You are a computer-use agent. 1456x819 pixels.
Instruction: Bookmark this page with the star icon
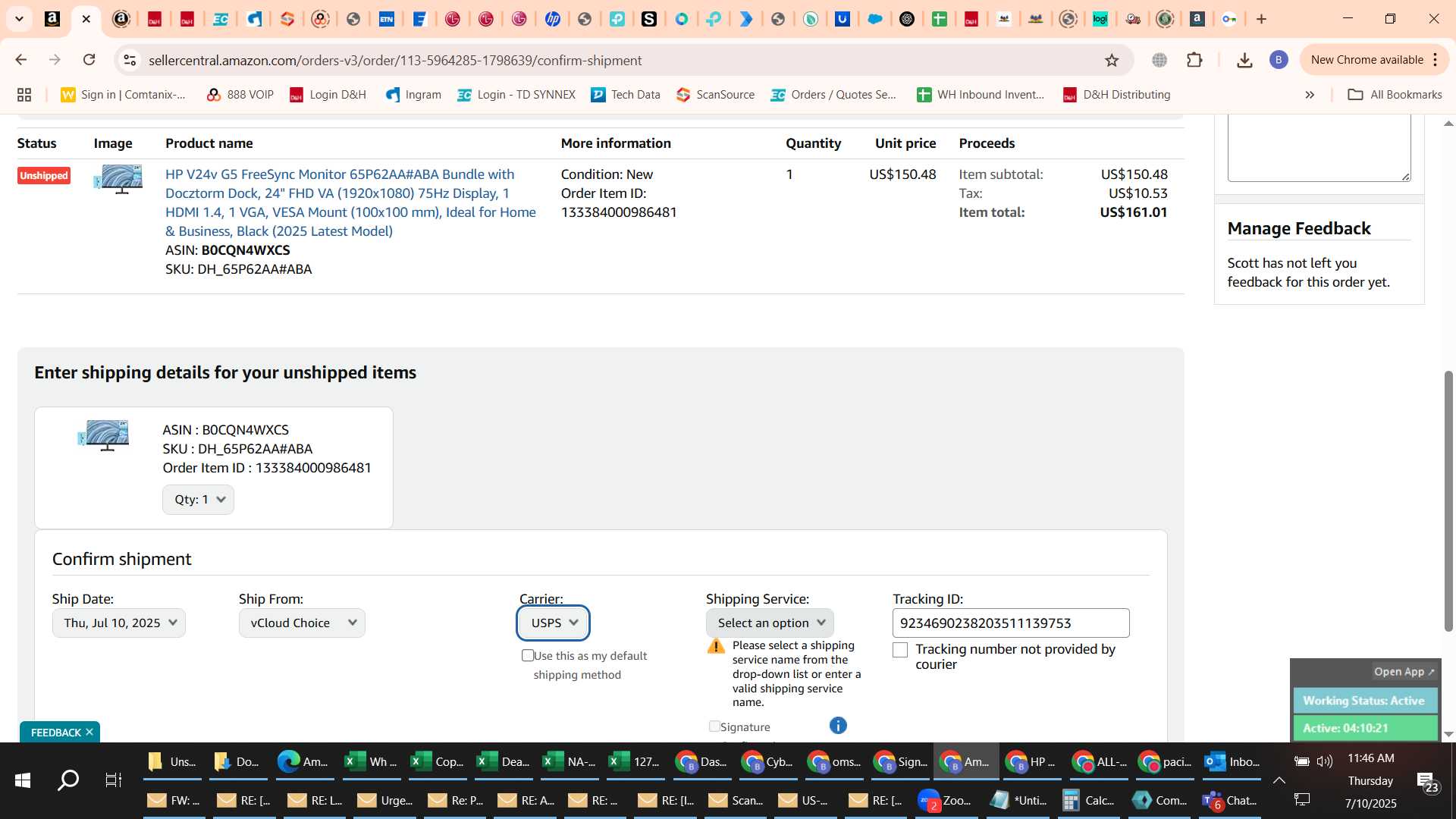tap(1112, 60)
